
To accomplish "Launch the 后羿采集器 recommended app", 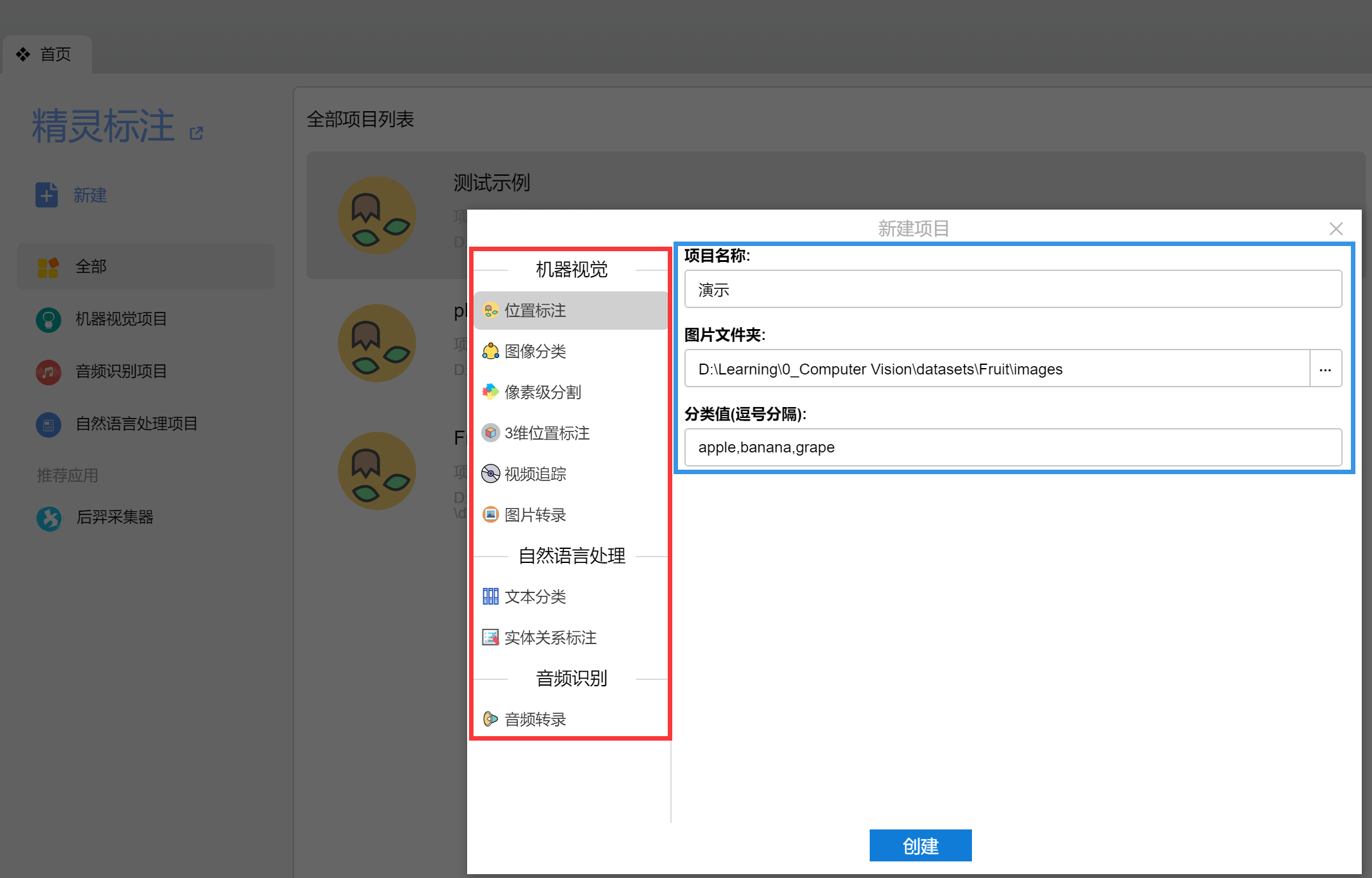I will (x=114, y=518).
